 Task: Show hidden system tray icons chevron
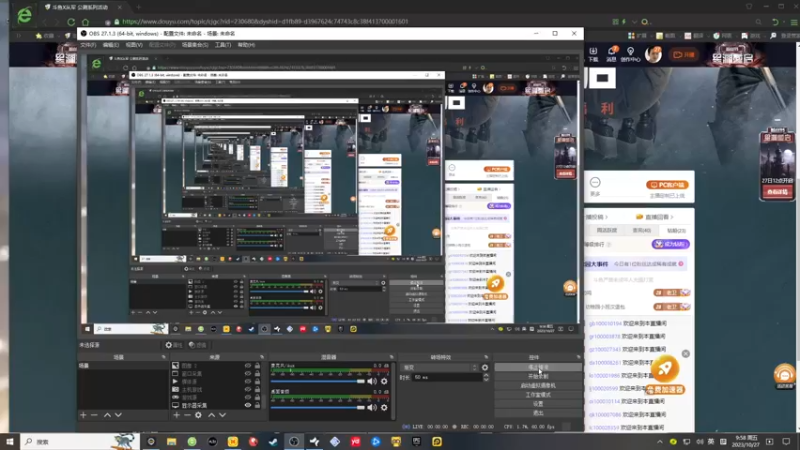tap(660, 442)
